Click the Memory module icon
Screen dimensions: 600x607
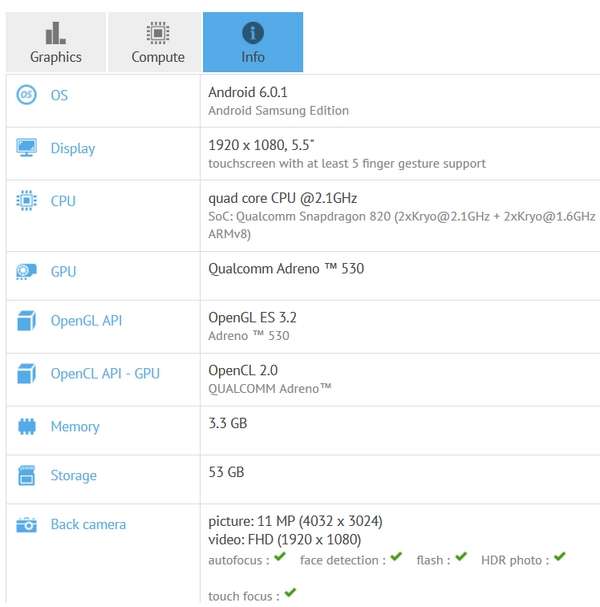[x=27, y=427]
